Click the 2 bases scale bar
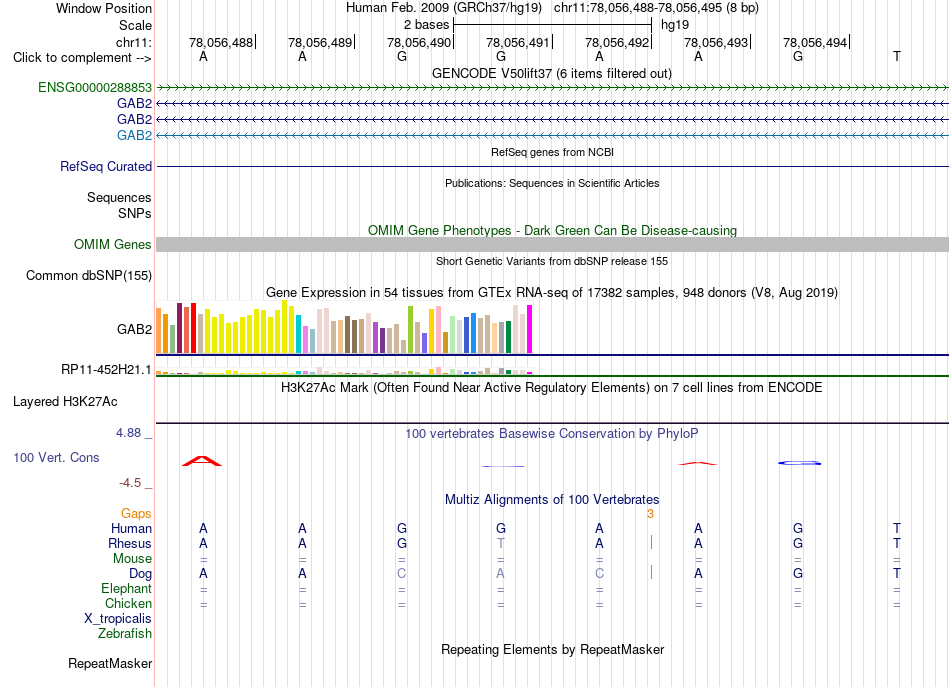This screenshot has width=950, height=687. click(x=552, y=25)
